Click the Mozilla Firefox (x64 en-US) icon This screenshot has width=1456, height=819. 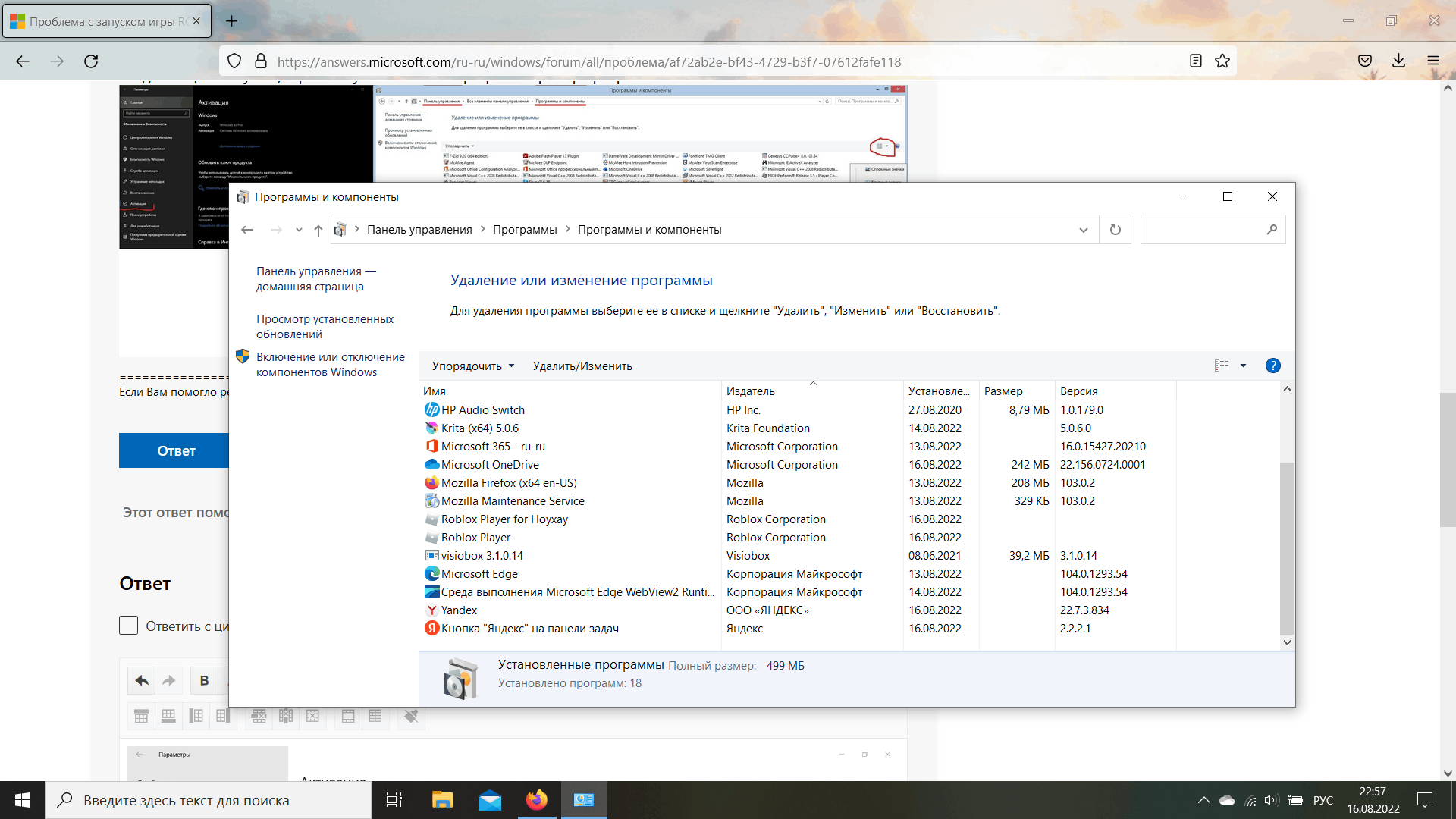click(x=431, y=482)
